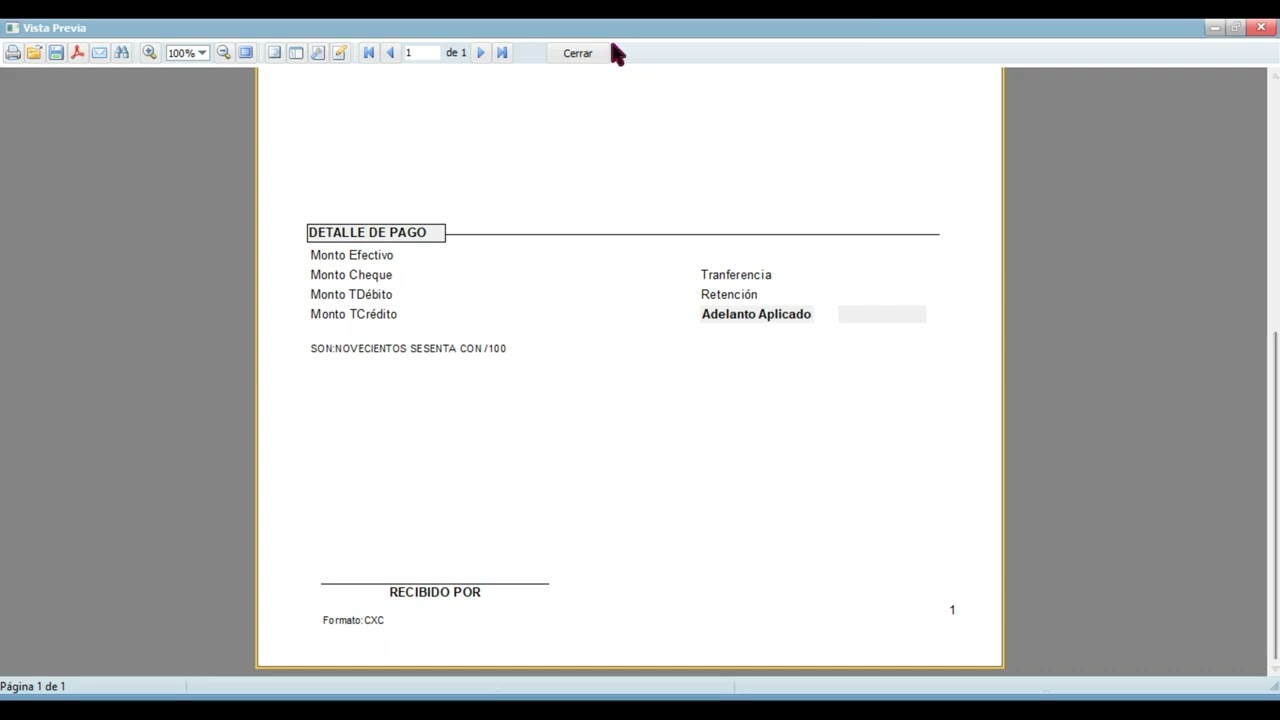Click the Tranferencia label
This screenshot has width=1280, height=720.
[x=736, y=275]
